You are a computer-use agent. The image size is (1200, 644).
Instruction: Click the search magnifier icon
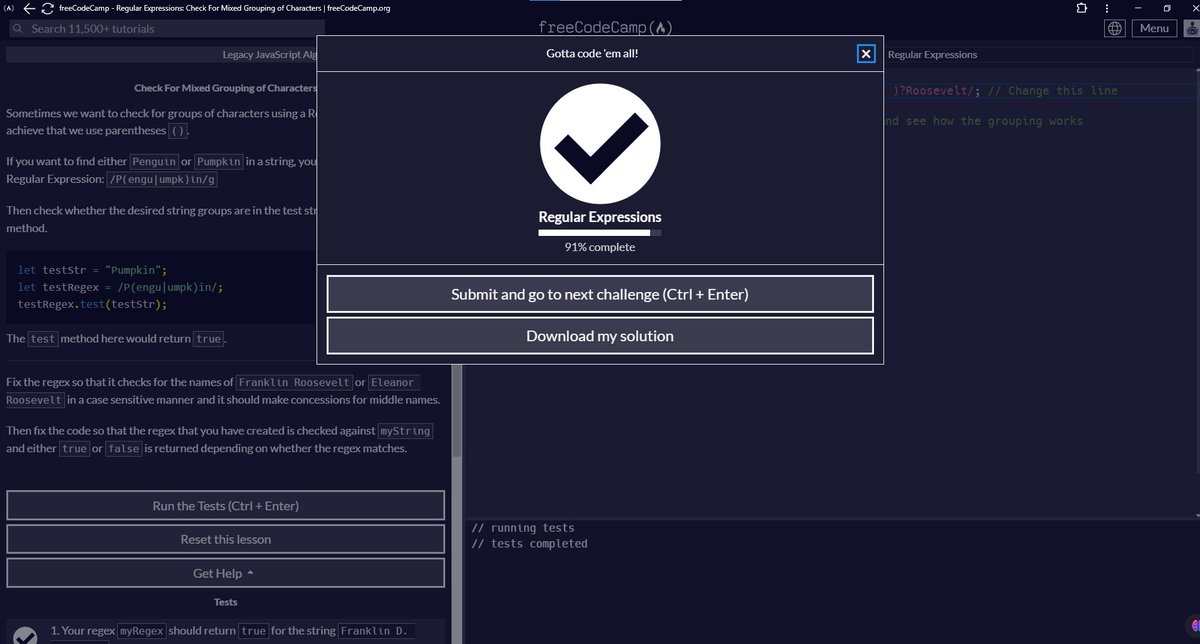[17, 29]
